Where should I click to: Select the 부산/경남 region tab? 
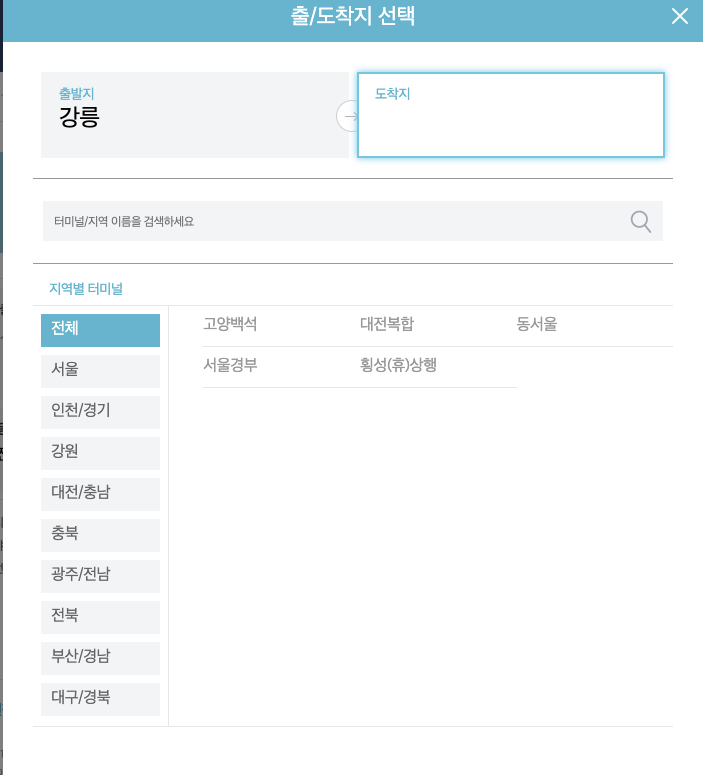(100, 658)
